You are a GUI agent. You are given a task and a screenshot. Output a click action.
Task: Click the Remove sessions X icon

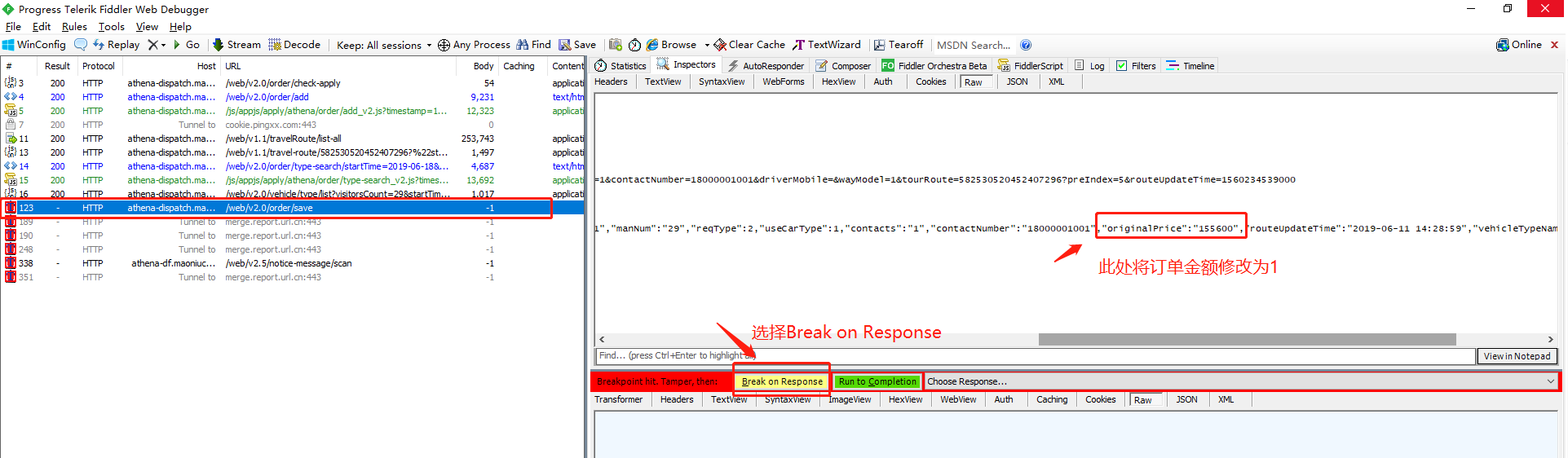tap(152, 45)
